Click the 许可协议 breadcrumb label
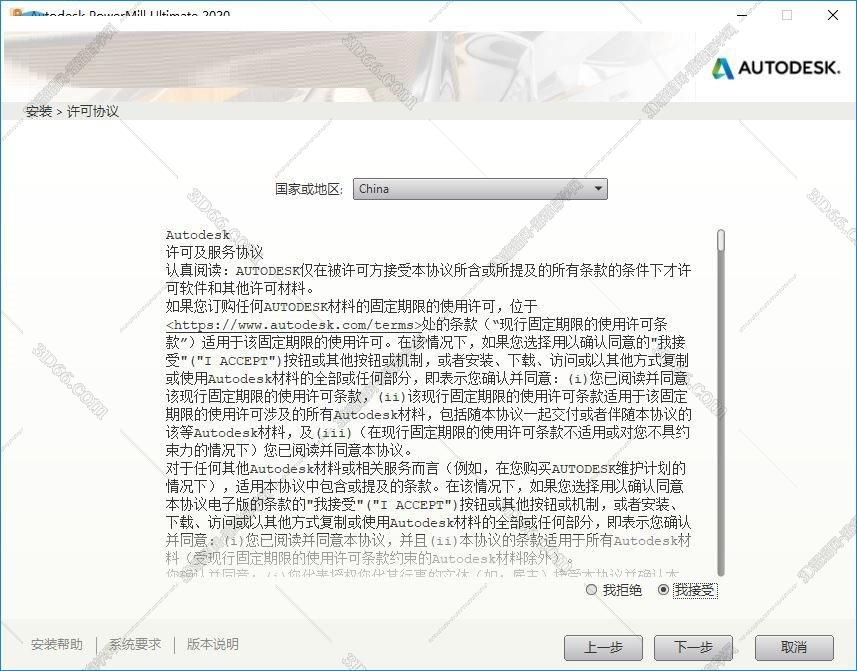 [94, 112]
